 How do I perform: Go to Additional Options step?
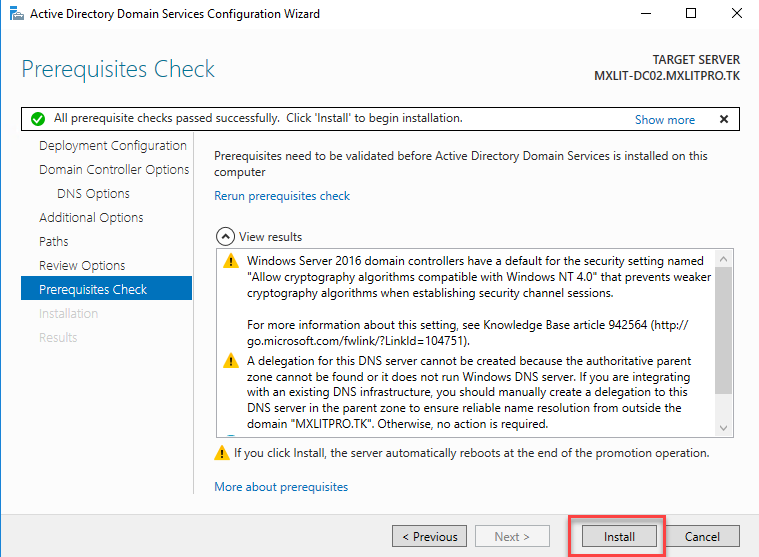click(91, 218)
